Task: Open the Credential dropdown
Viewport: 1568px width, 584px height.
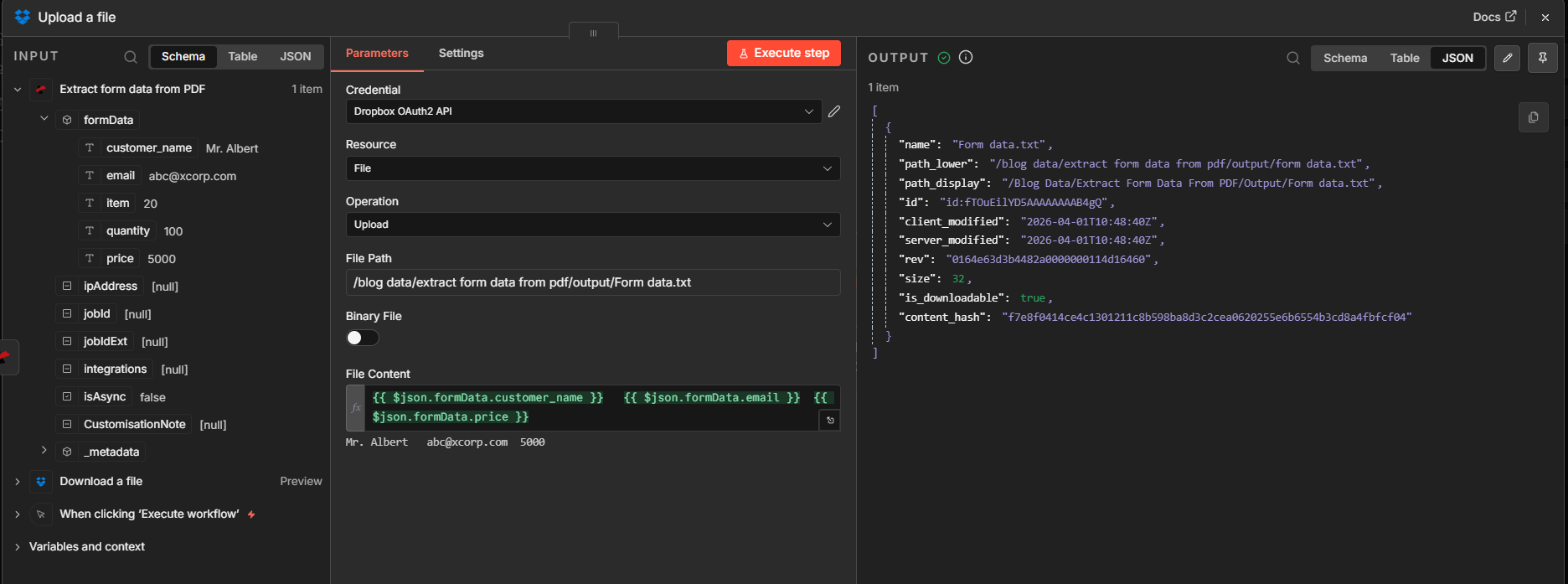Action: click(583, 111)
